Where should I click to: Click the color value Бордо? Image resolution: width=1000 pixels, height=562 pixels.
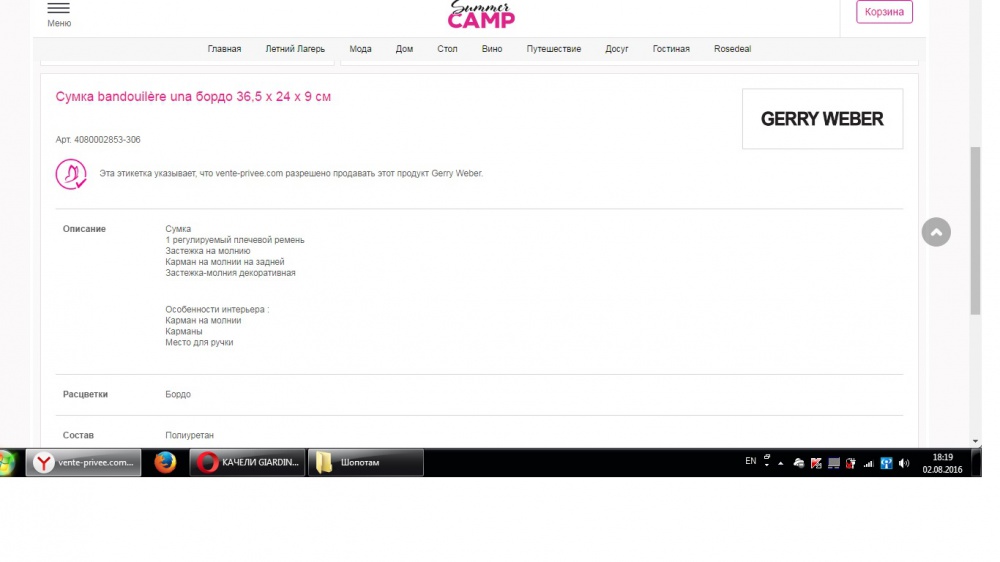(x=178, y=394)
